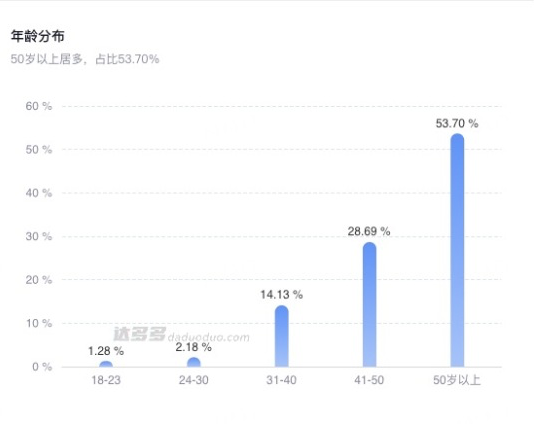Click the 18-23 axis label

click(106, 380)
